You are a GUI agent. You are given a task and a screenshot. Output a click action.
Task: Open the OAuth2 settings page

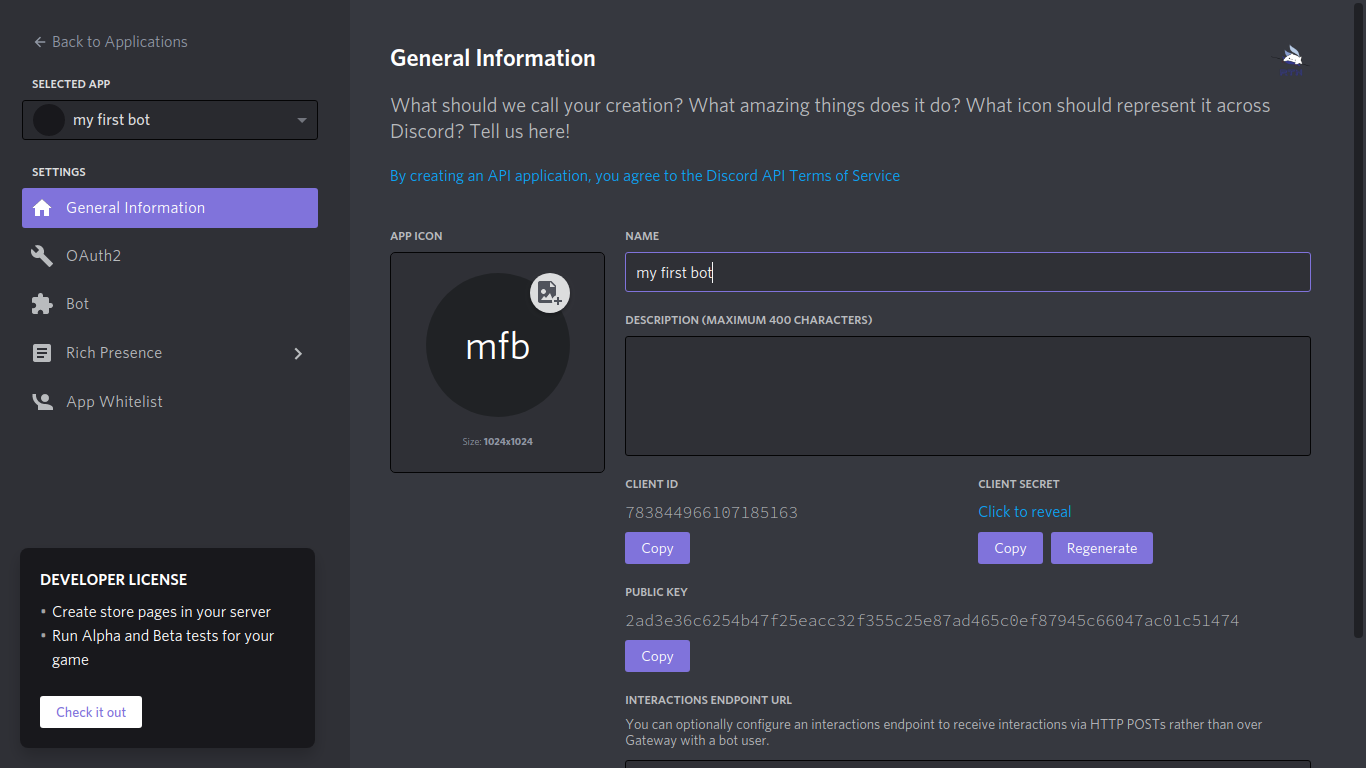point(170,256)
